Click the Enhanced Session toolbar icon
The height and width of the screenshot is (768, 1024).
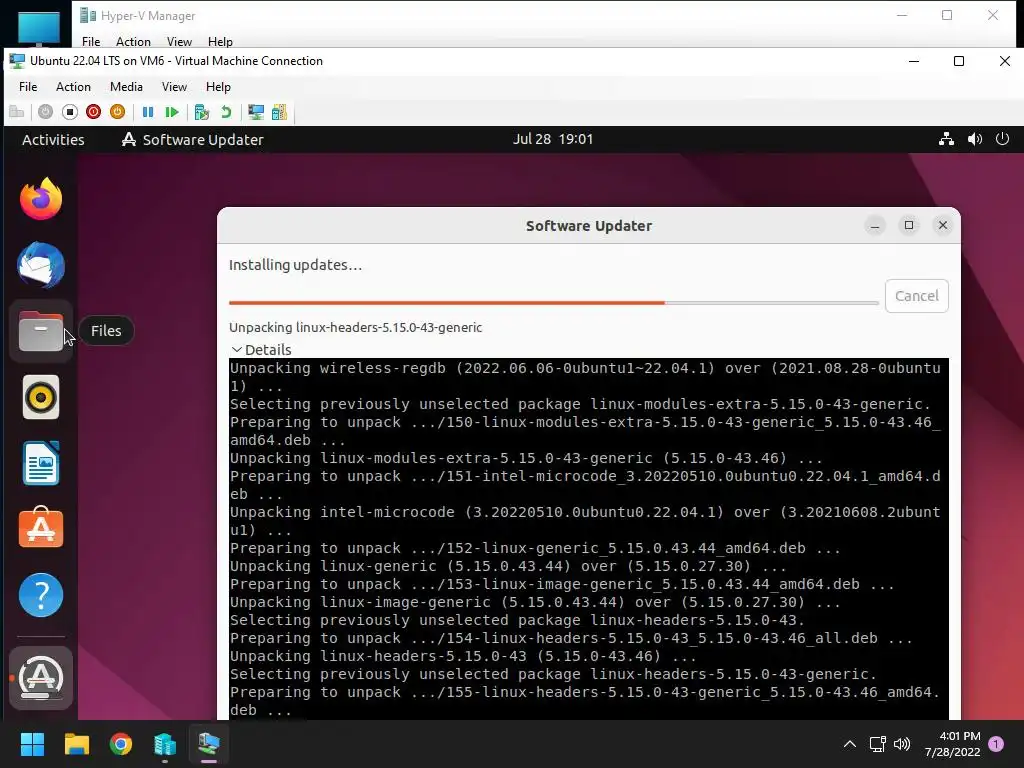[255, 112]
